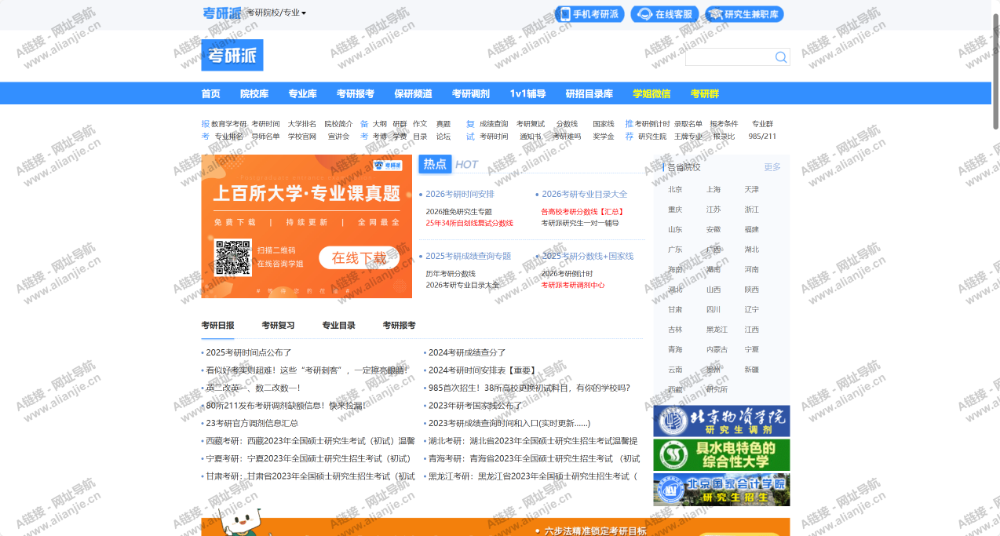1000x536 pixels.
Task: Open 北京物资学院 研究生调剂 banner
Action: click(721, 421)
